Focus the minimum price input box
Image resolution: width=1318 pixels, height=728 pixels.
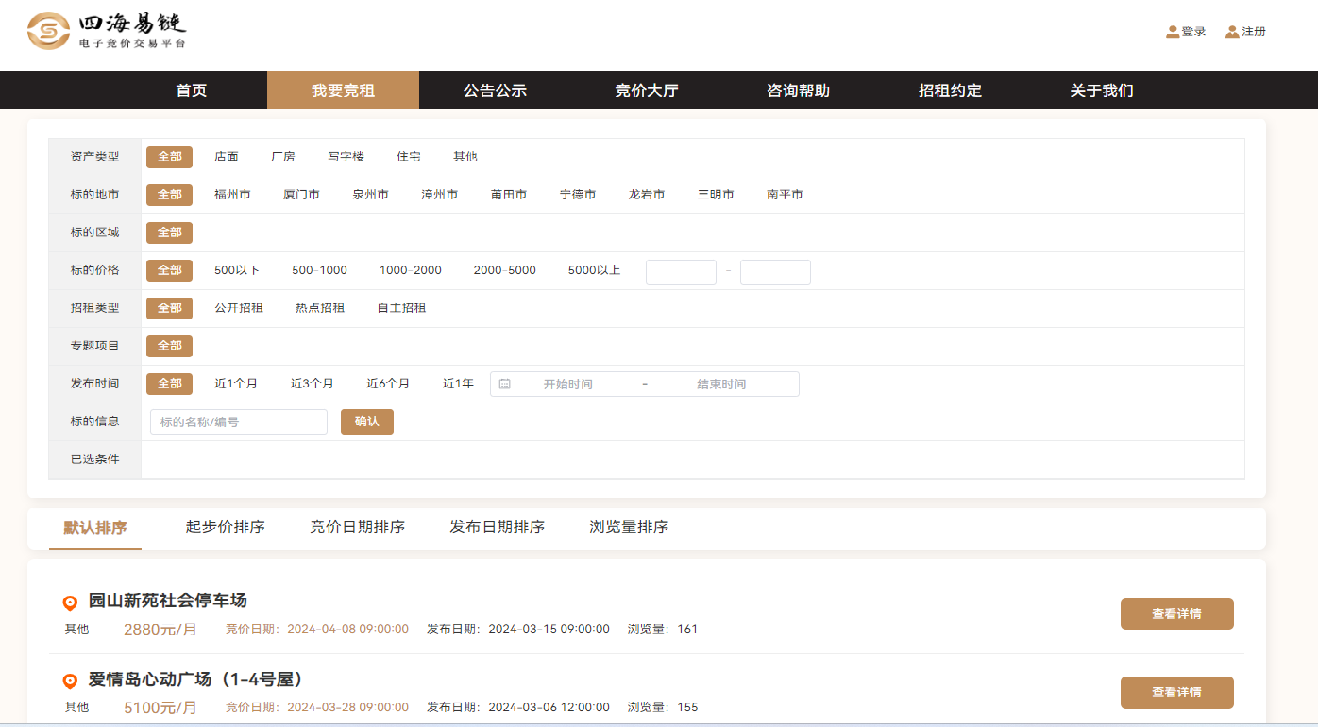[681, 272]
